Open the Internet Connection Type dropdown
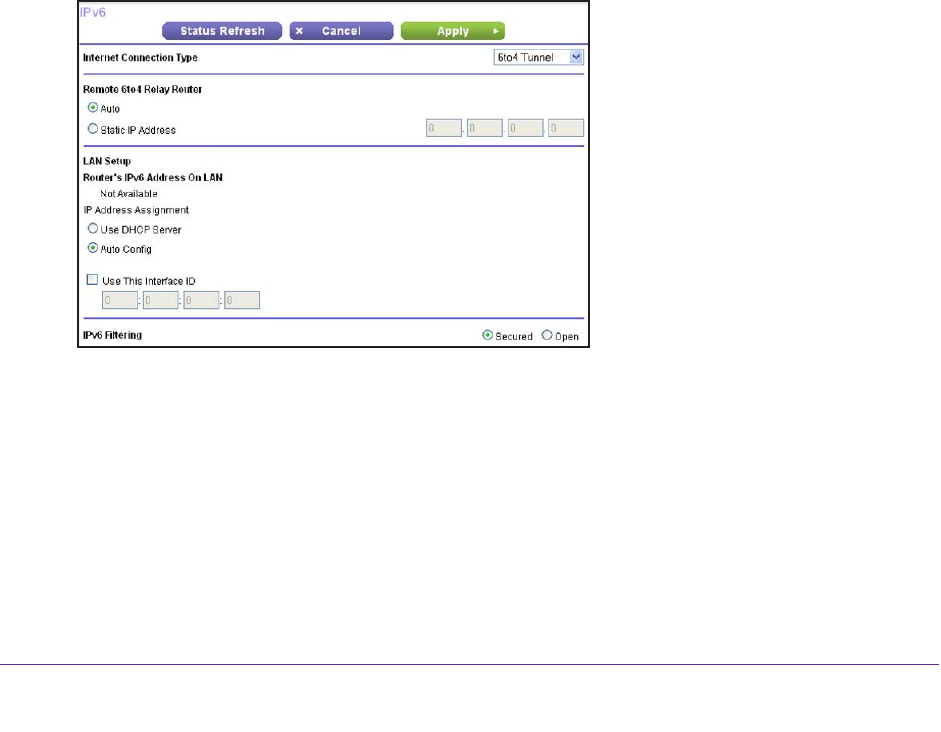941x732 pixels. (x=538, y=58)
